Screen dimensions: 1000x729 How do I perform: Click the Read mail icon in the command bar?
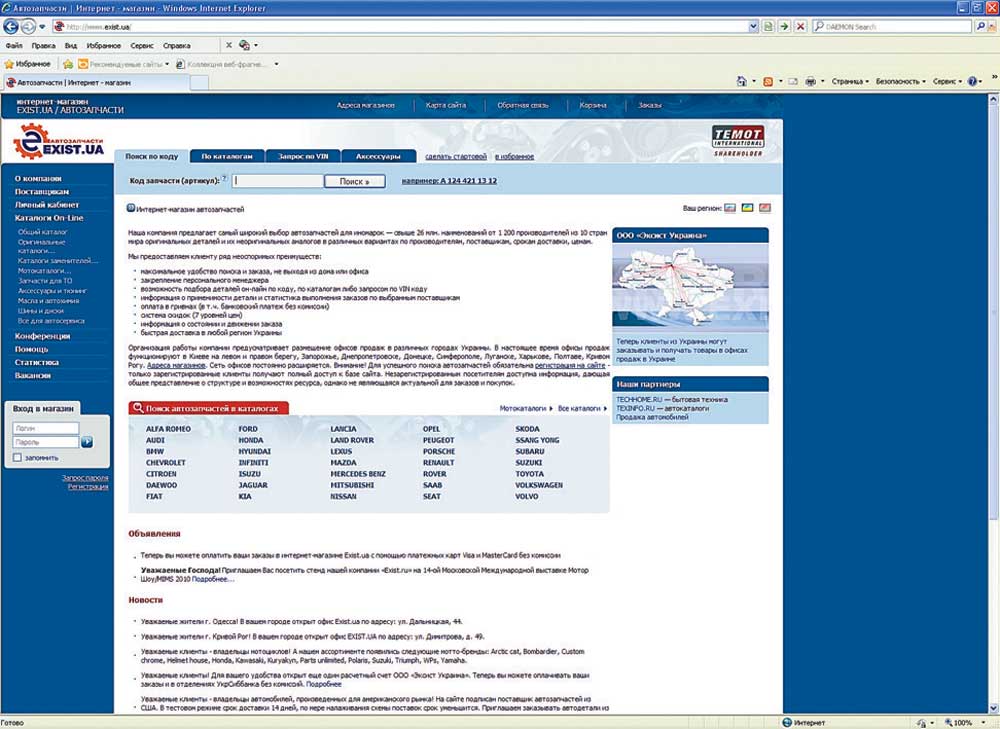[793, 82]
